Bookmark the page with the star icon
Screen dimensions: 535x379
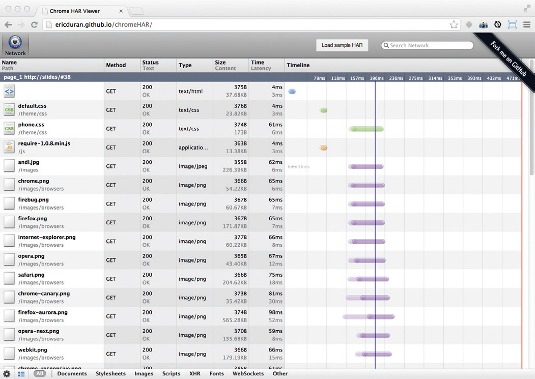point(454,25)
